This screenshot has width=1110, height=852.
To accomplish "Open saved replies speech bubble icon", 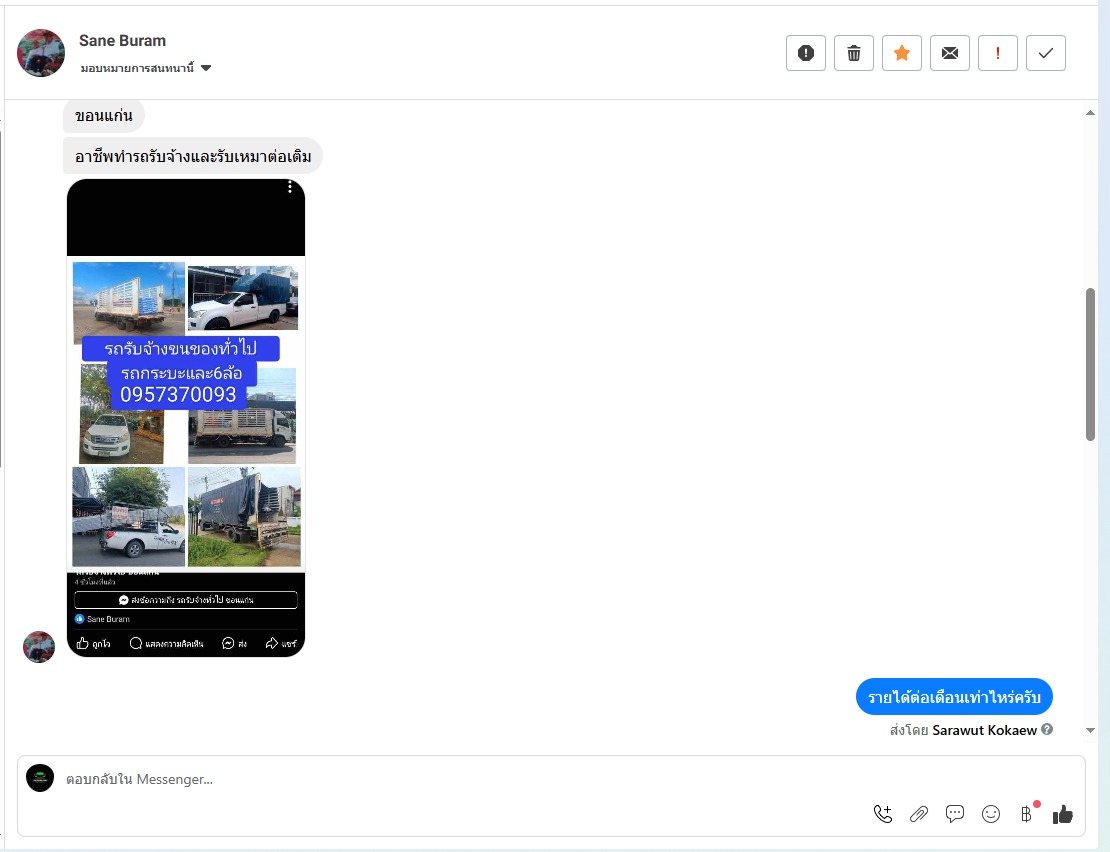I will (x=955, y=814).
